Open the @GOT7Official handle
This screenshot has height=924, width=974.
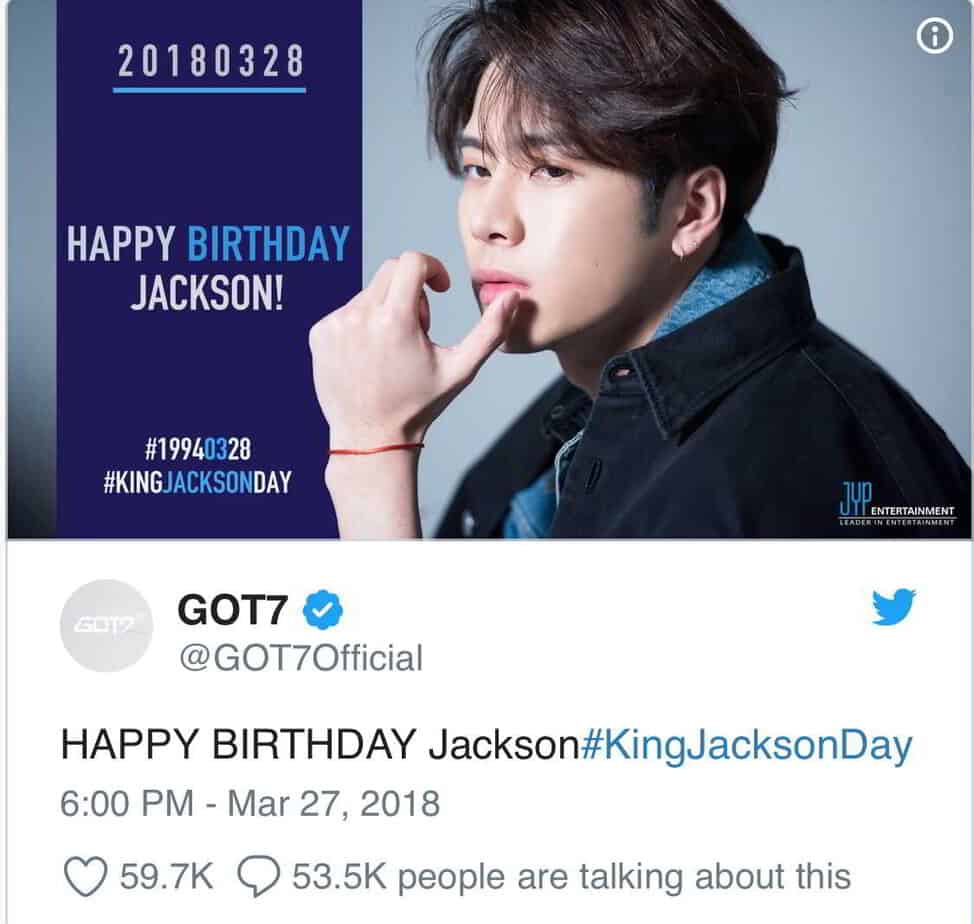[301, 658]
